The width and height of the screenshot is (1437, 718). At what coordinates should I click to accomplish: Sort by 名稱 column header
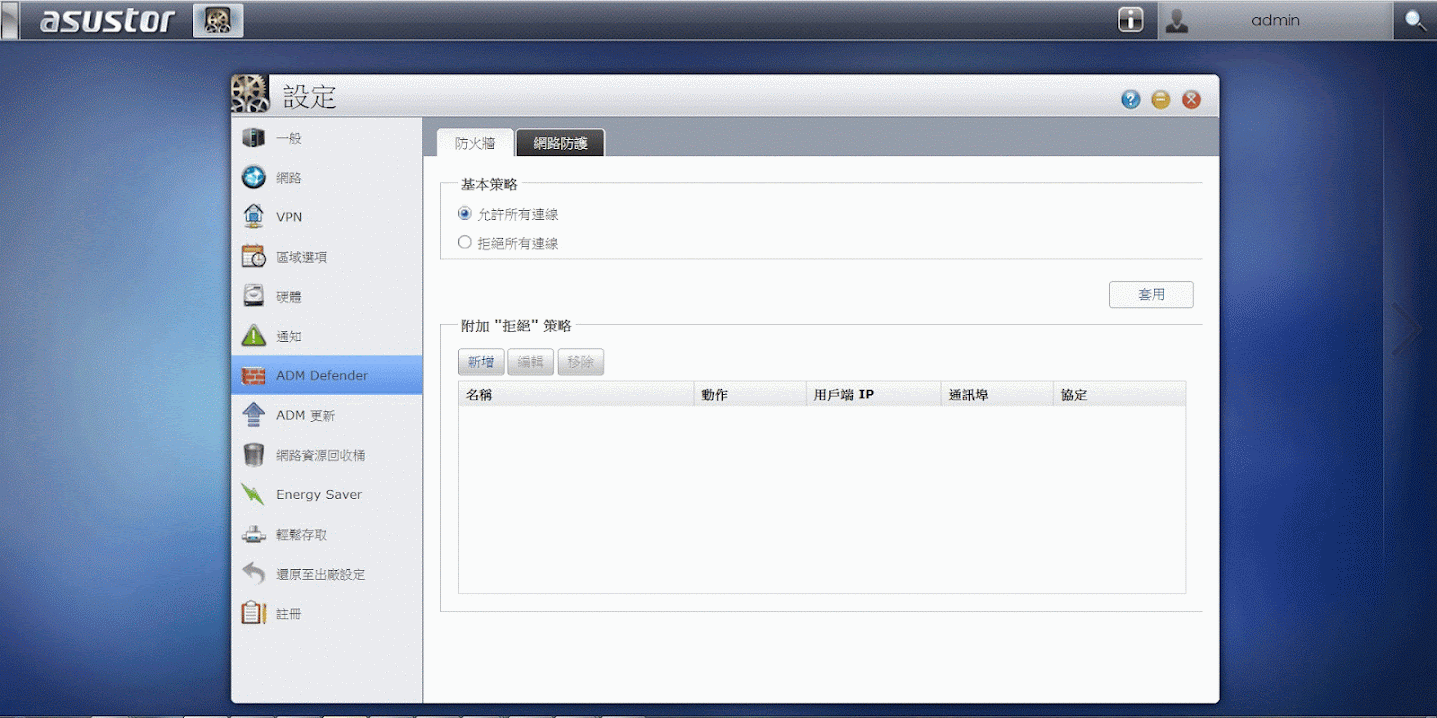point(576,394)
